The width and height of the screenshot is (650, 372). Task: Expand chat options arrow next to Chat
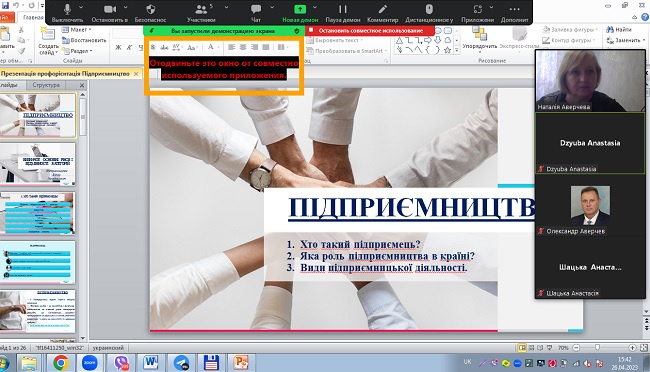point(272,7)
